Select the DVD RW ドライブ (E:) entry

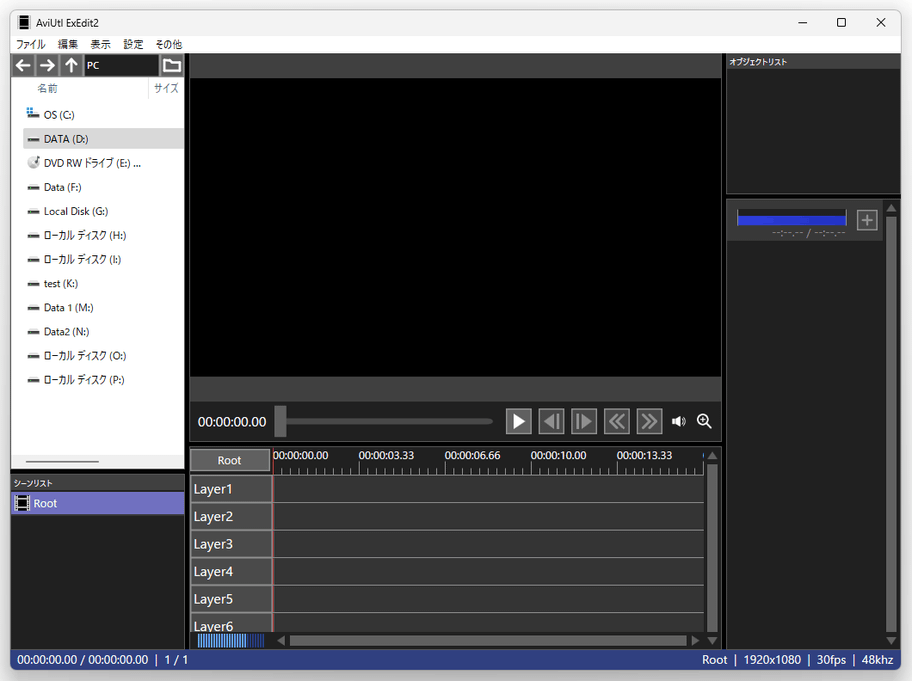(103, 163)
